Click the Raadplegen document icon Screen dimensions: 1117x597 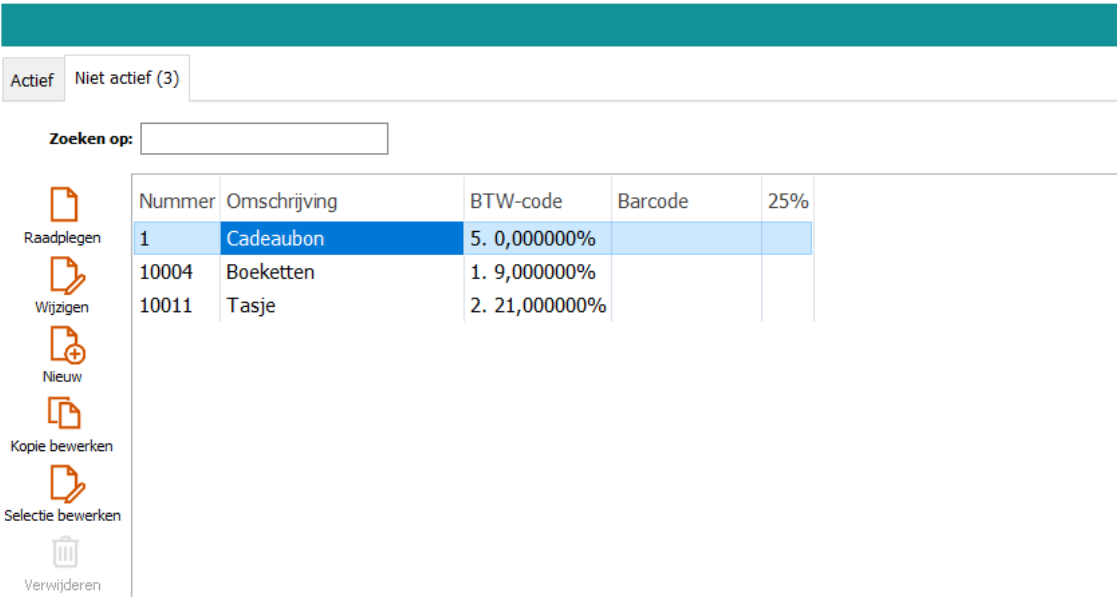(x=63, y=206)
